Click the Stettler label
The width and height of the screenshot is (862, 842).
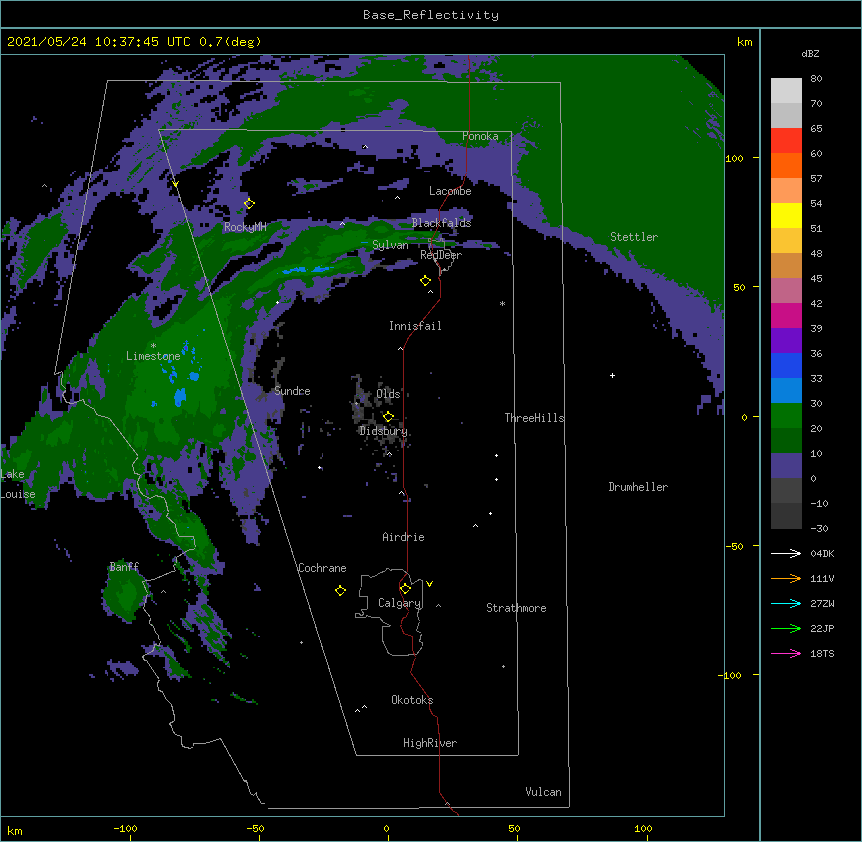click(634, 237)
